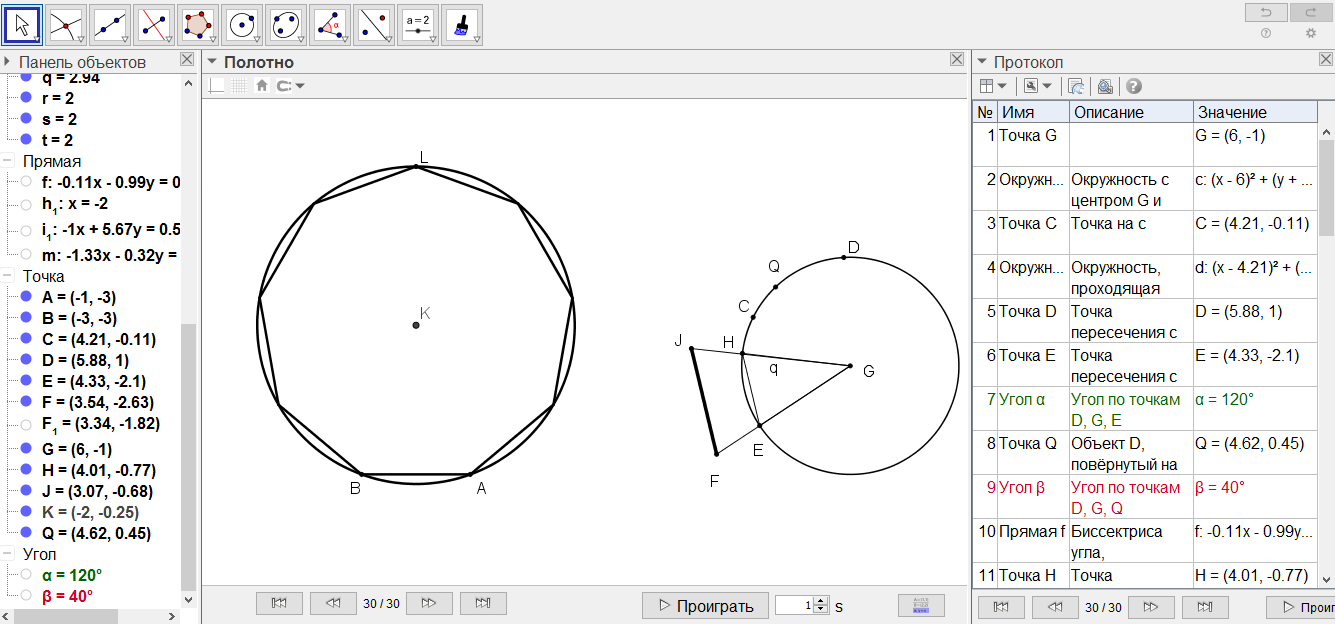Collapse the Прямая group in tree

point(8,161)
